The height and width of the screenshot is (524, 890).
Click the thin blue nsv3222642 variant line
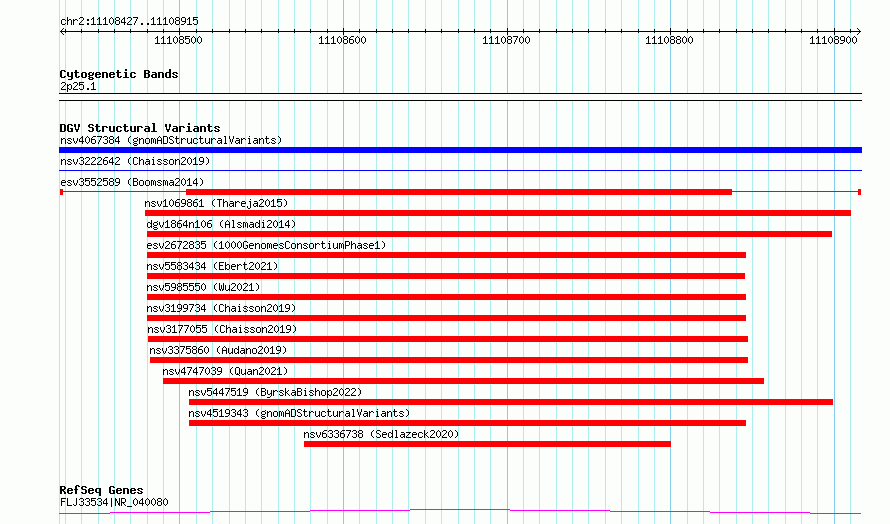coord(460,170)
